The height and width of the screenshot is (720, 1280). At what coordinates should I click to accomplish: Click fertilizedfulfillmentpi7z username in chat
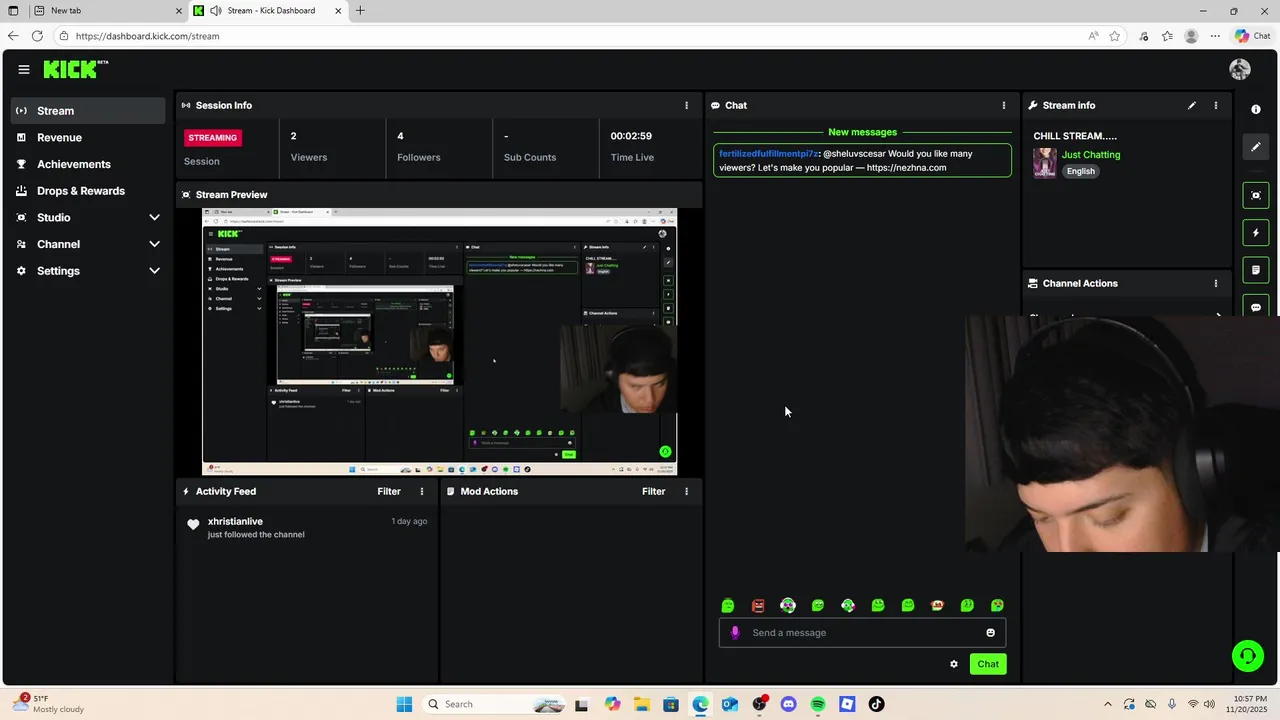point(768,154)
